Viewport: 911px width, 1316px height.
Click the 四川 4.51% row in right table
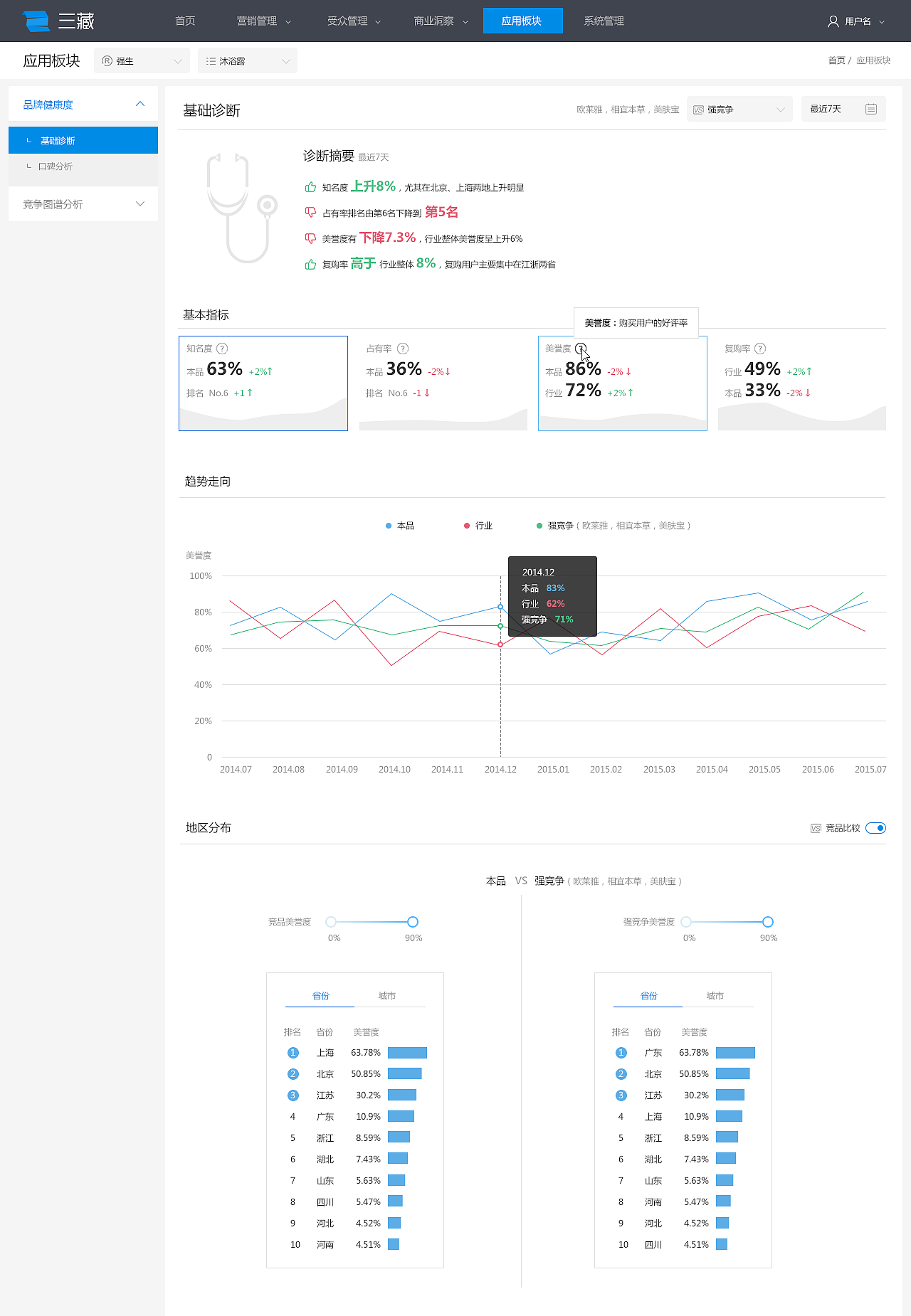(x=683, y=1245)
